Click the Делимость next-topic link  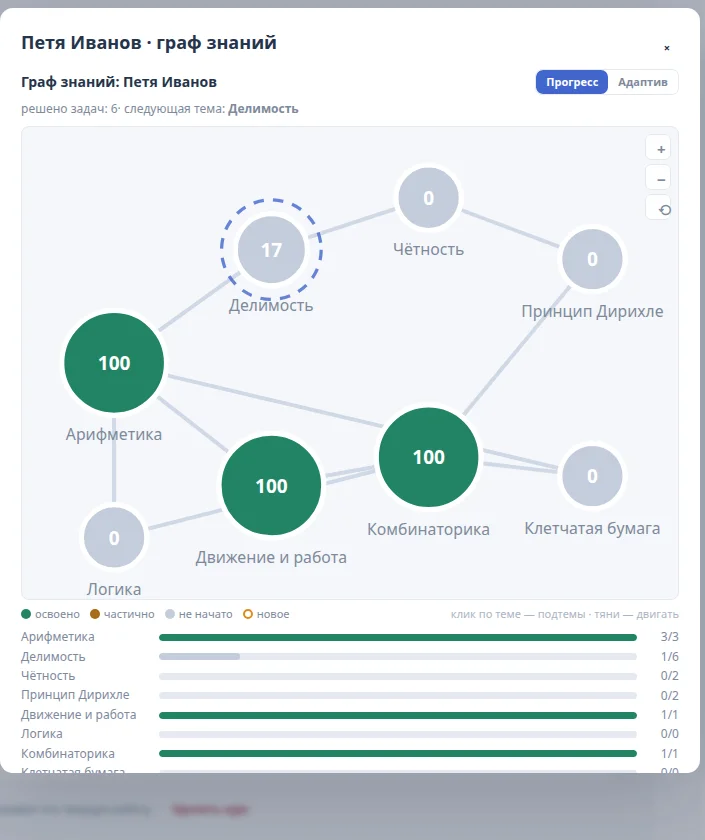coord(263,109)
